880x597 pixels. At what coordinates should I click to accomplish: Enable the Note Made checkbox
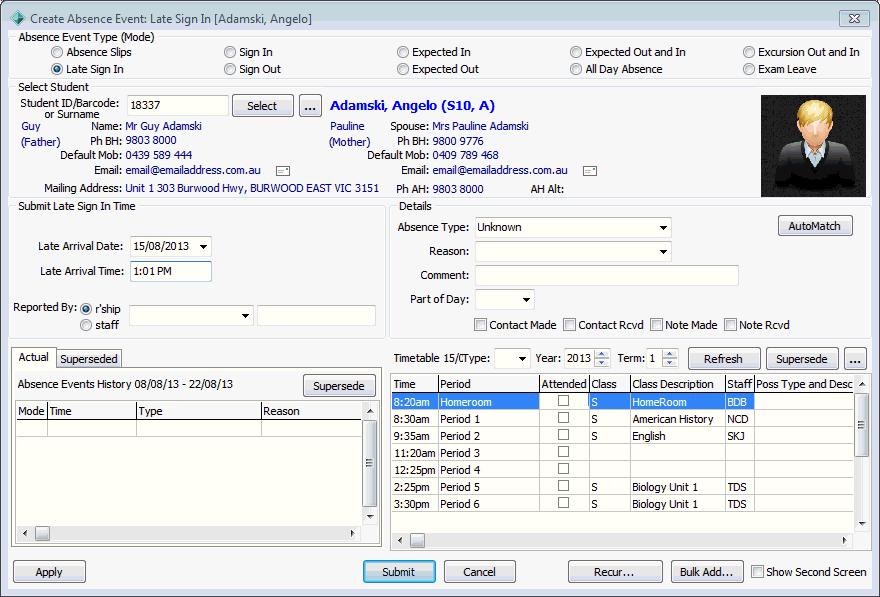[x=656, y=325]
